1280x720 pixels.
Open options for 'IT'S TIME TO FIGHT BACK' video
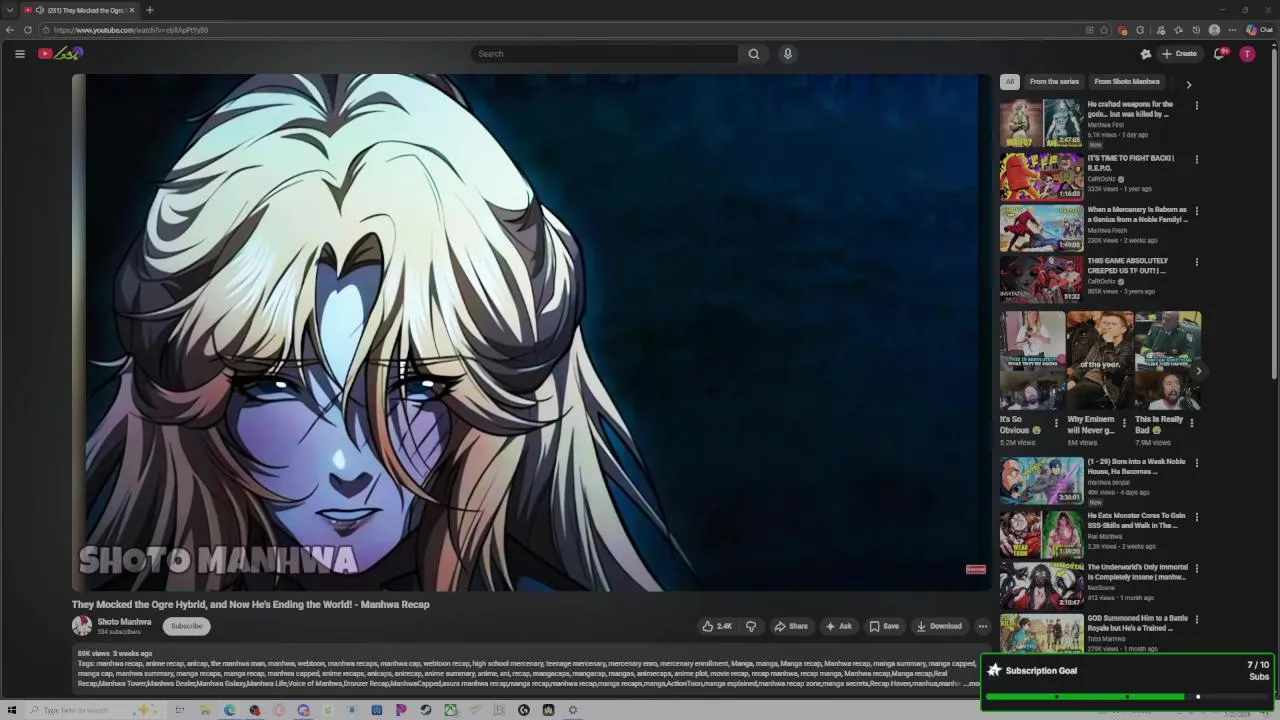[1196, 159]
